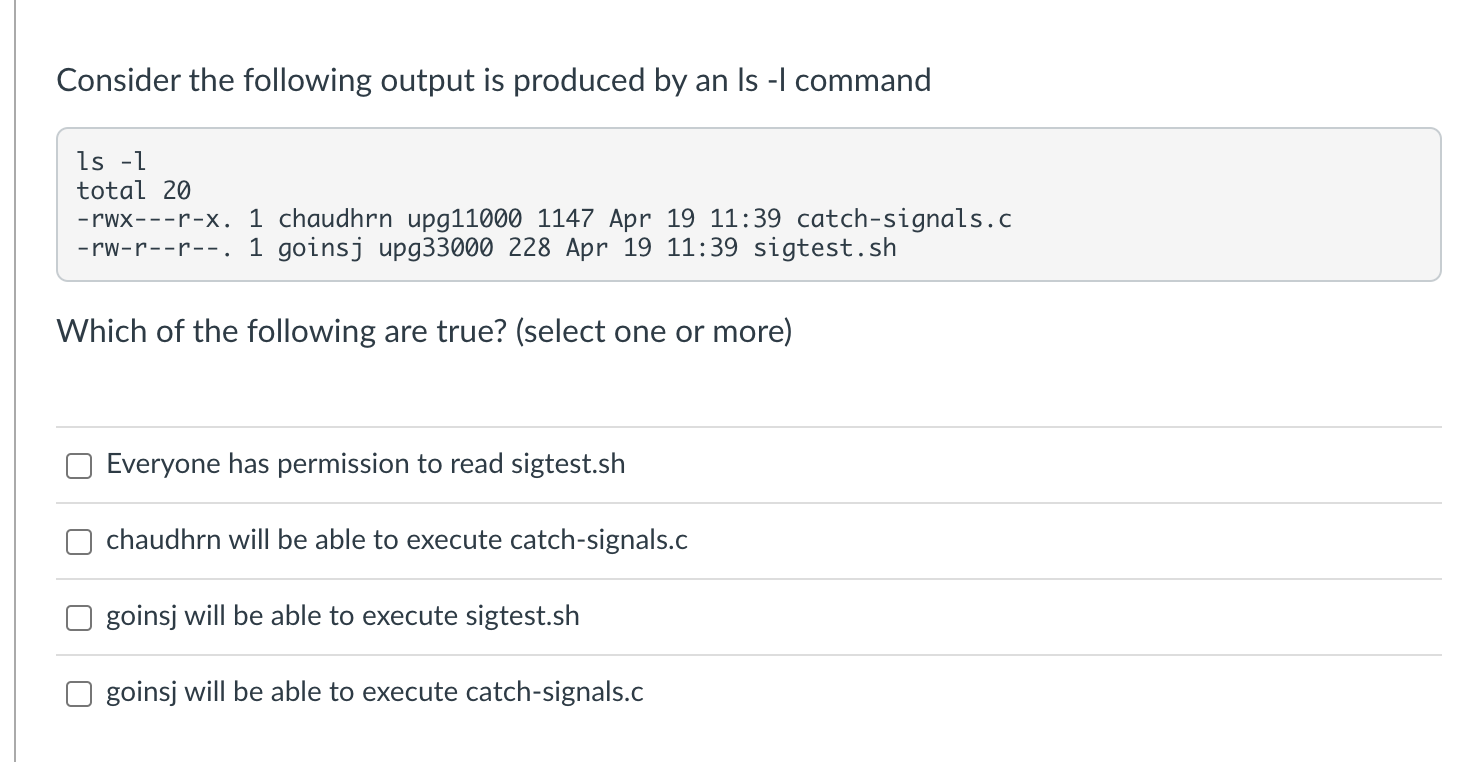1480x762 pixels.
Task: Click owner name chaudhrn in the listing
Action: (335, 218)
